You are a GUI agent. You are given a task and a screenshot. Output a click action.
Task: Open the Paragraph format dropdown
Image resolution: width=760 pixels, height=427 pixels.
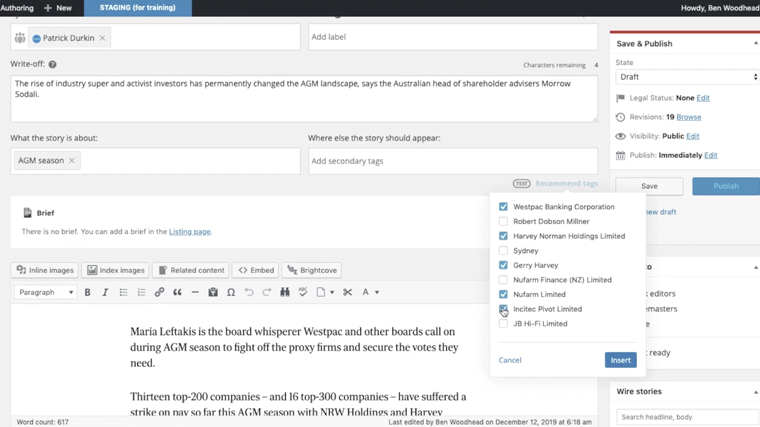46,292
